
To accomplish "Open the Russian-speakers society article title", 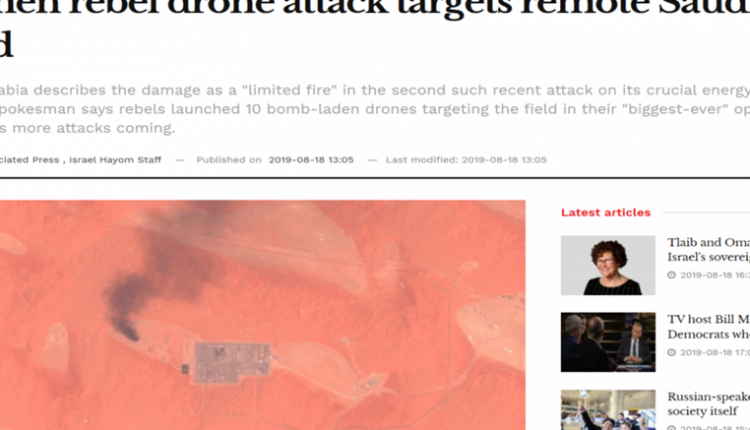I will (708, 404).
